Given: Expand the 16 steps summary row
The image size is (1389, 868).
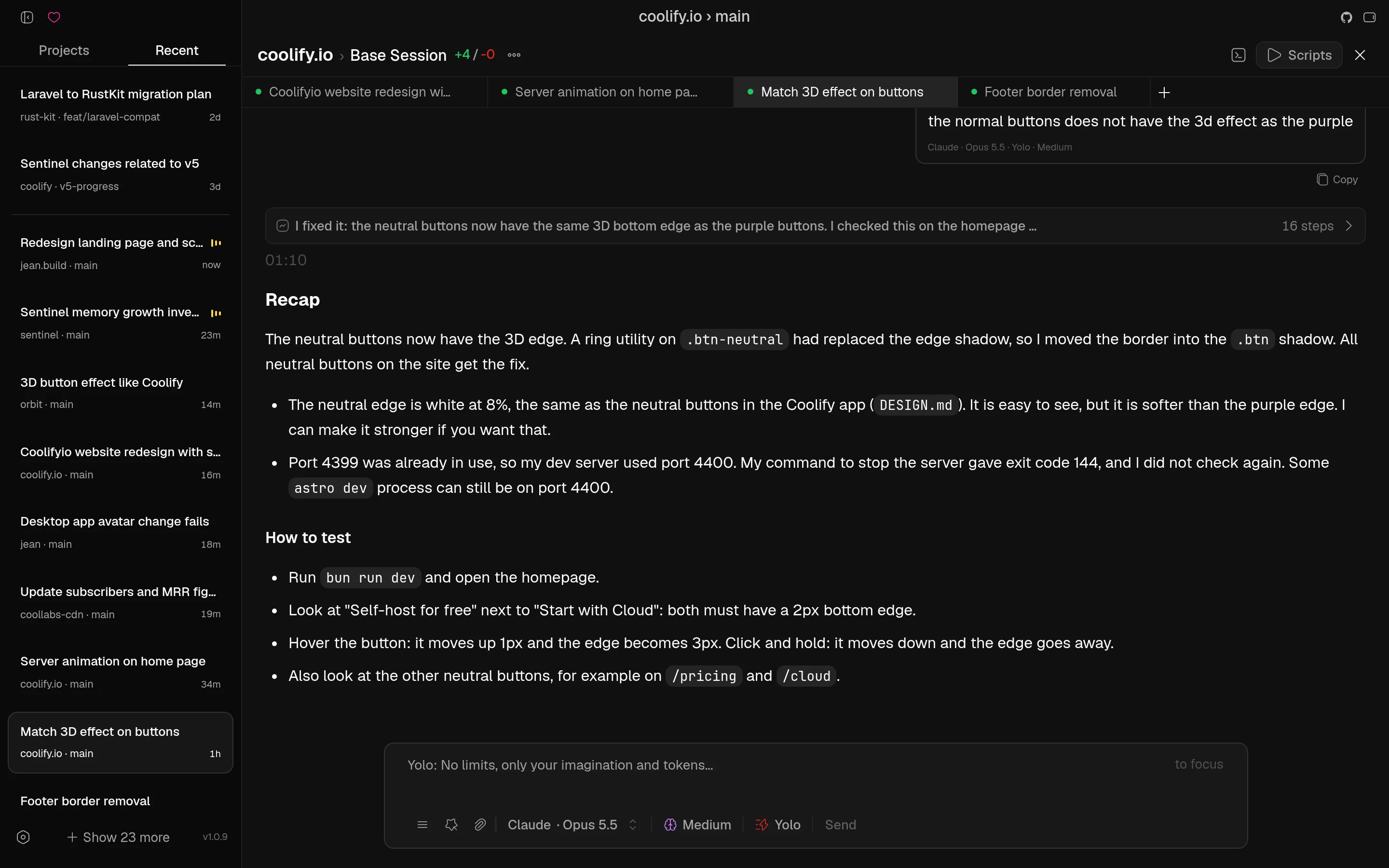Looking at the screenshot, I should coord(815,226).
